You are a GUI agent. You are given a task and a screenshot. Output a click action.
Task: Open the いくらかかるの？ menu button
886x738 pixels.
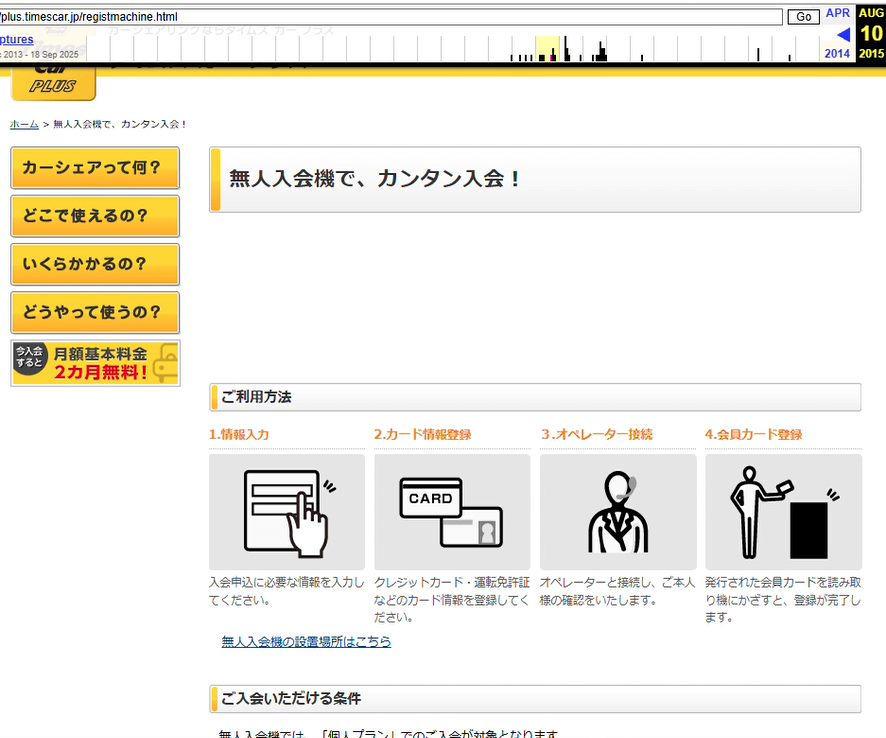pos(95,264)
